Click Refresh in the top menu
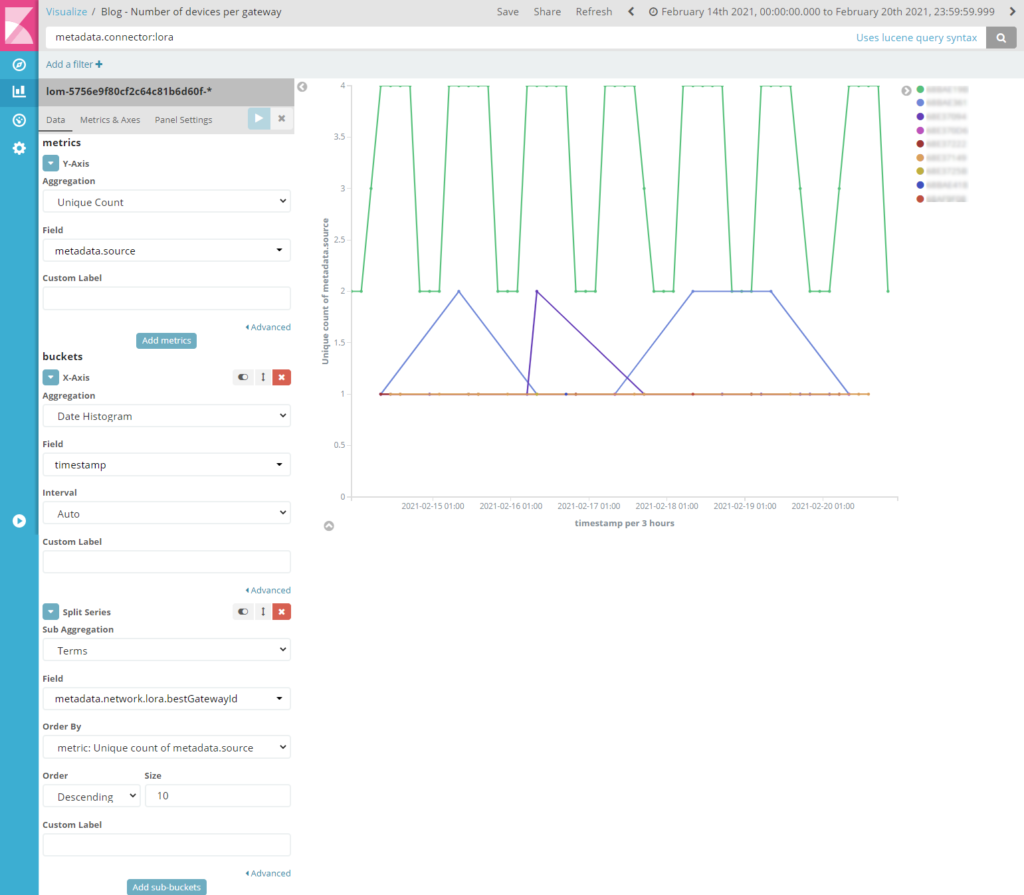This screenshot has height=895, width=1024. pyautogui.click(x=594, y=12)
